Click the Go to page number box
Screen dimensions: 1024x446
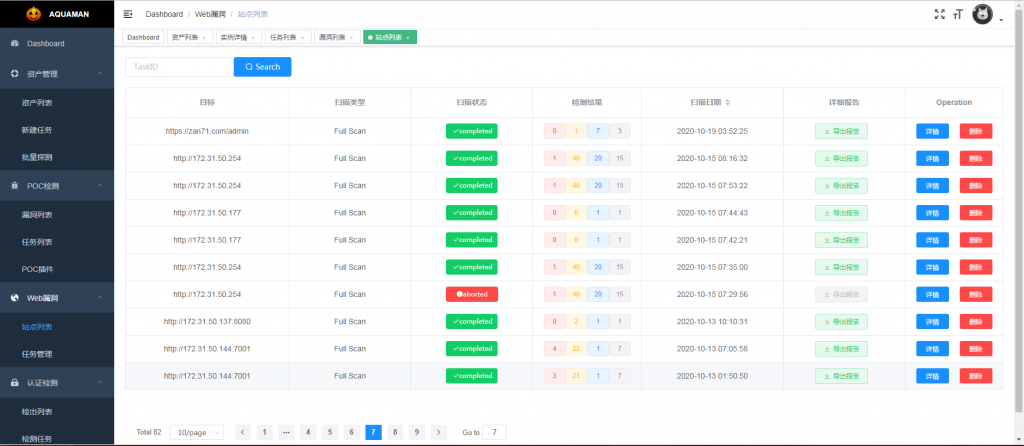click(x=494, y=432)
